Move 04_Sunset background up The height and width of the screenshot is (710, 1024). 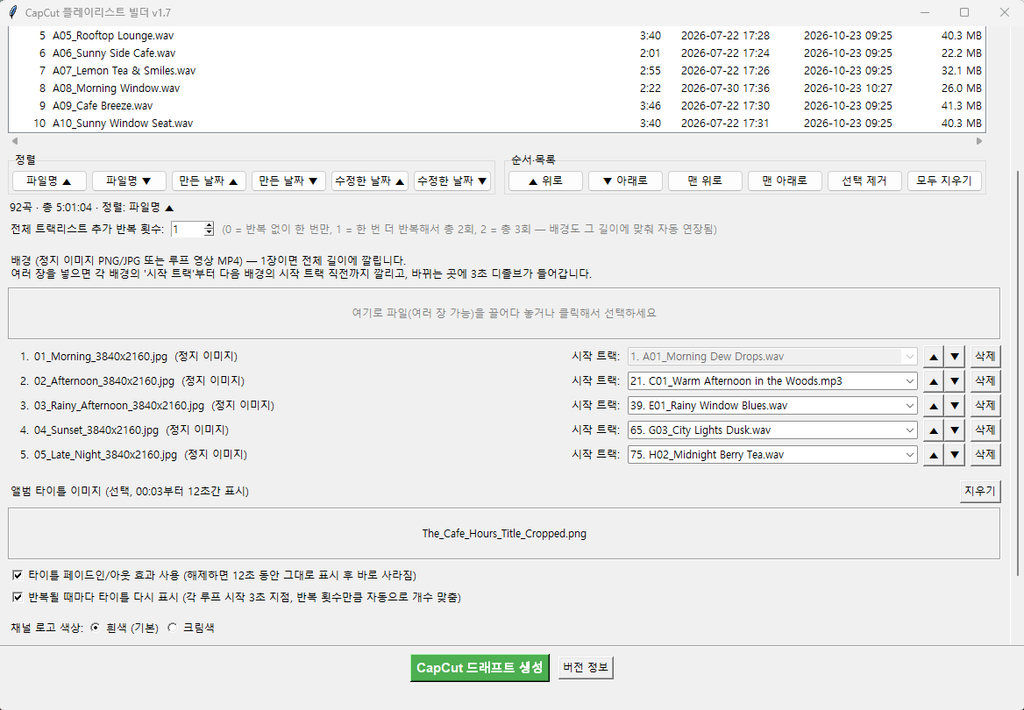click(933, 430)
